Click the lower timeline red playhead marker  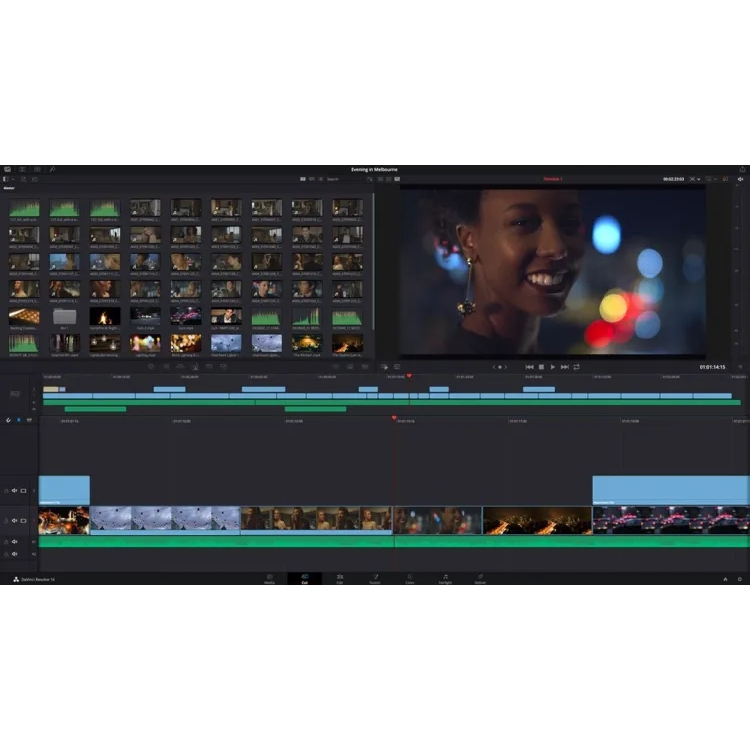pos(394,418)
